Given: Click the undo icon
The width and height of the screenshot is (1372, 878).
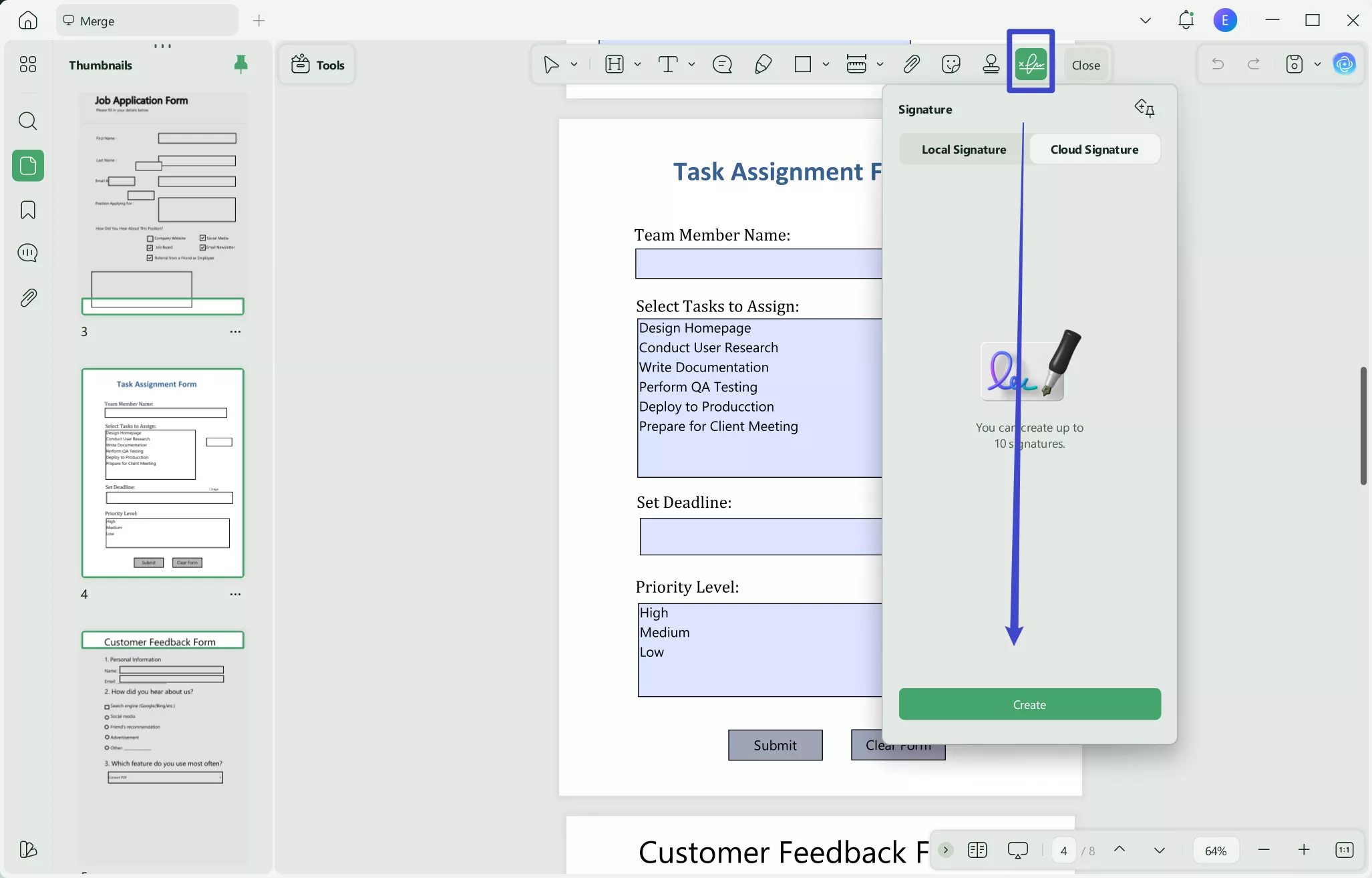Looking at the screenshot, I should [1217, 63].
